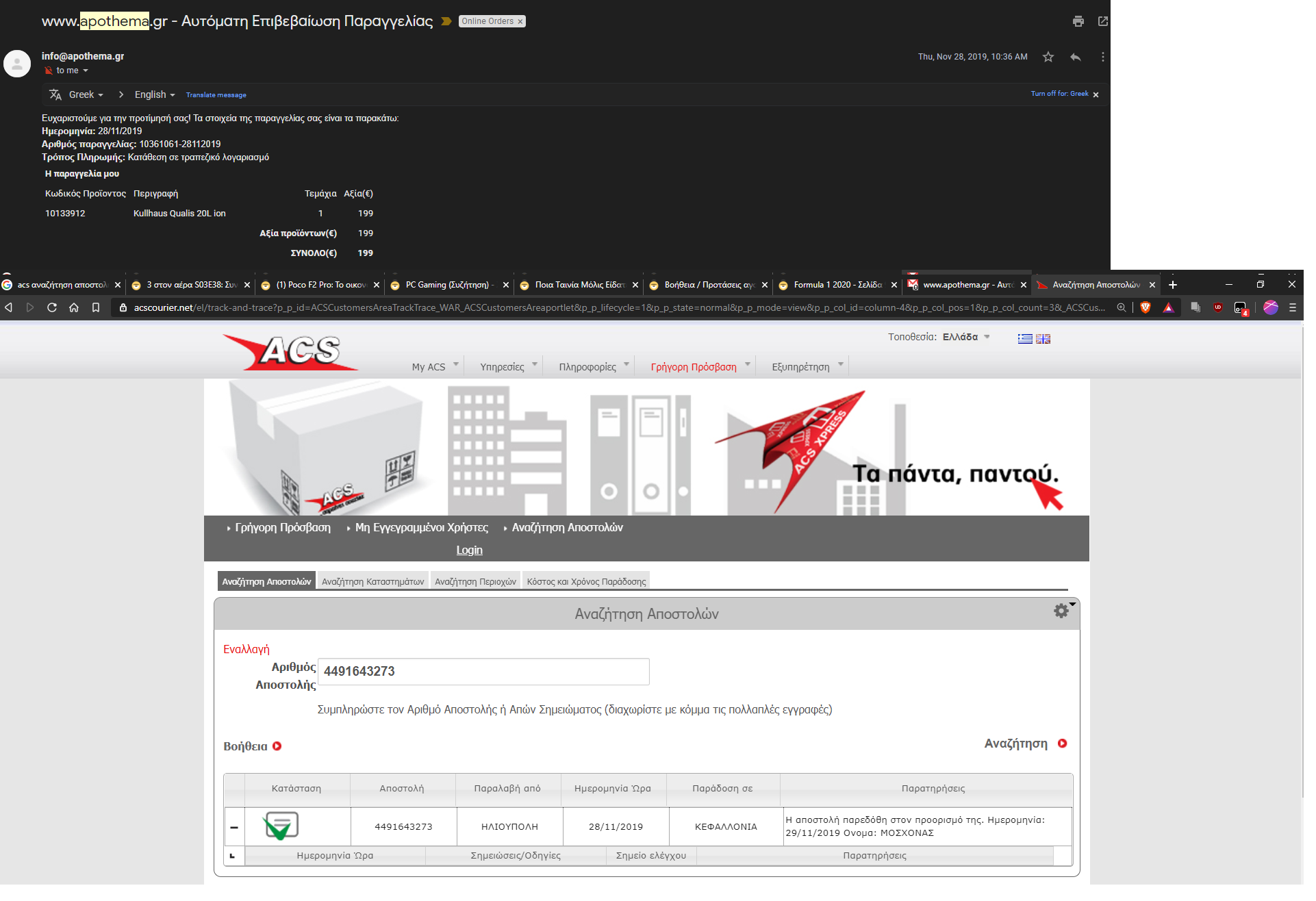Image resolution: width=1316 pixels, height=901 pixels.
Task: Click Γρήγορη Πρόσβαση breadcrumb link
Action: (x=282, y=527)
